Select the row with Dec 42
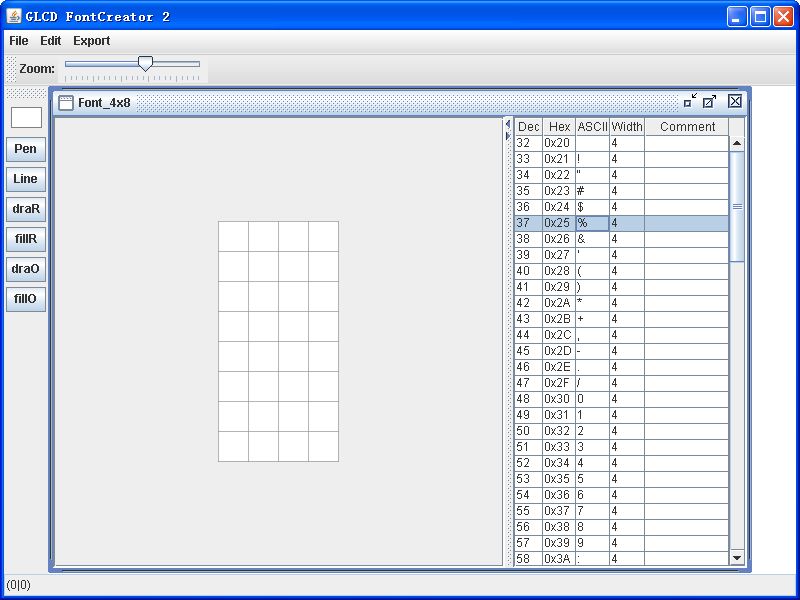This screenshot has width=800, height=600. tap(621, 303)
